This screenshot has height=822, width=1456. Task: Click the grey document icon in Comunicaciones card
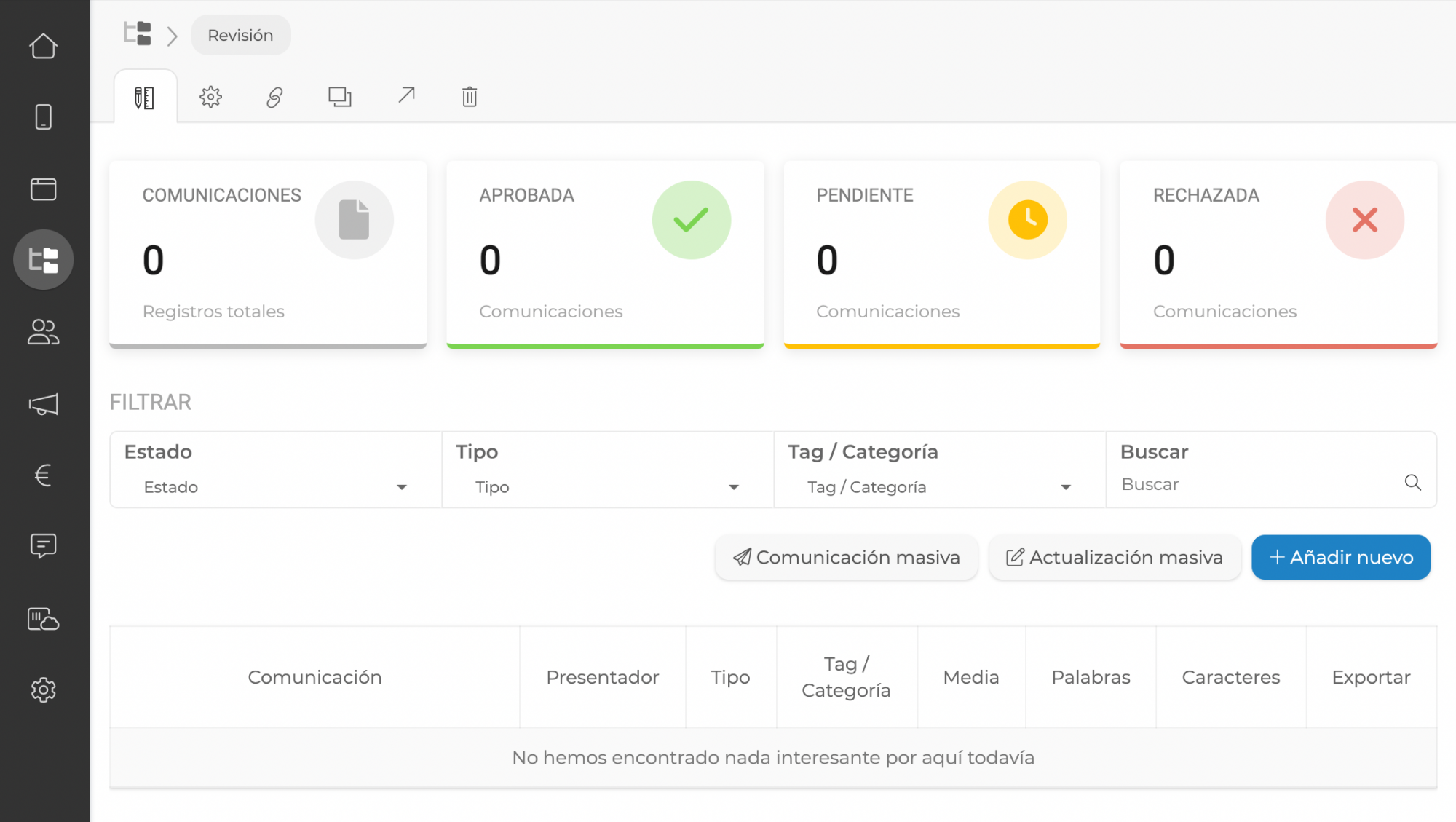tap(355, 220)
